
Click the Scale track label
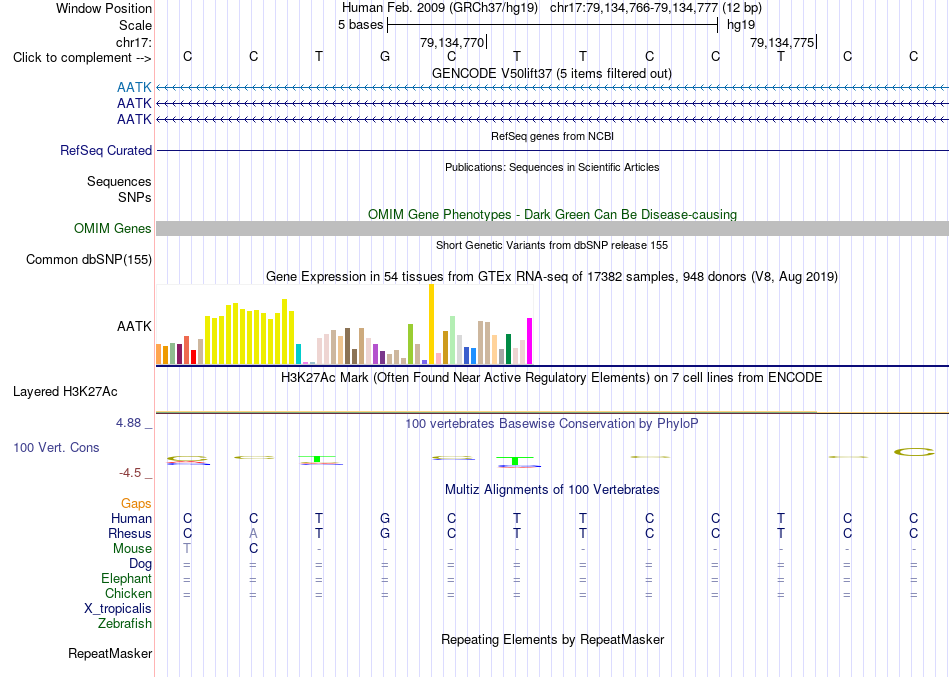click(135, 25)
